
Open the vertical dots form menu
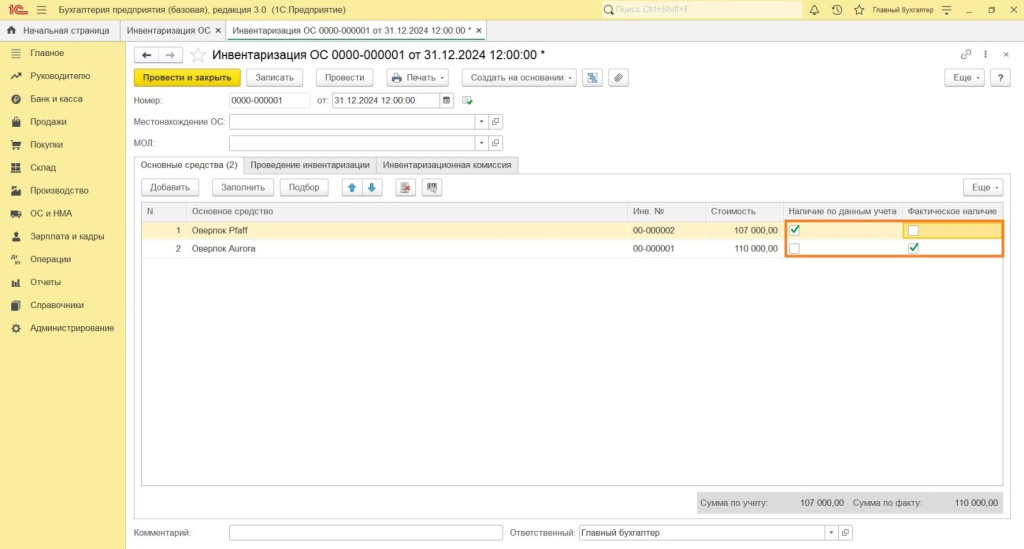(x=985, y=55)
